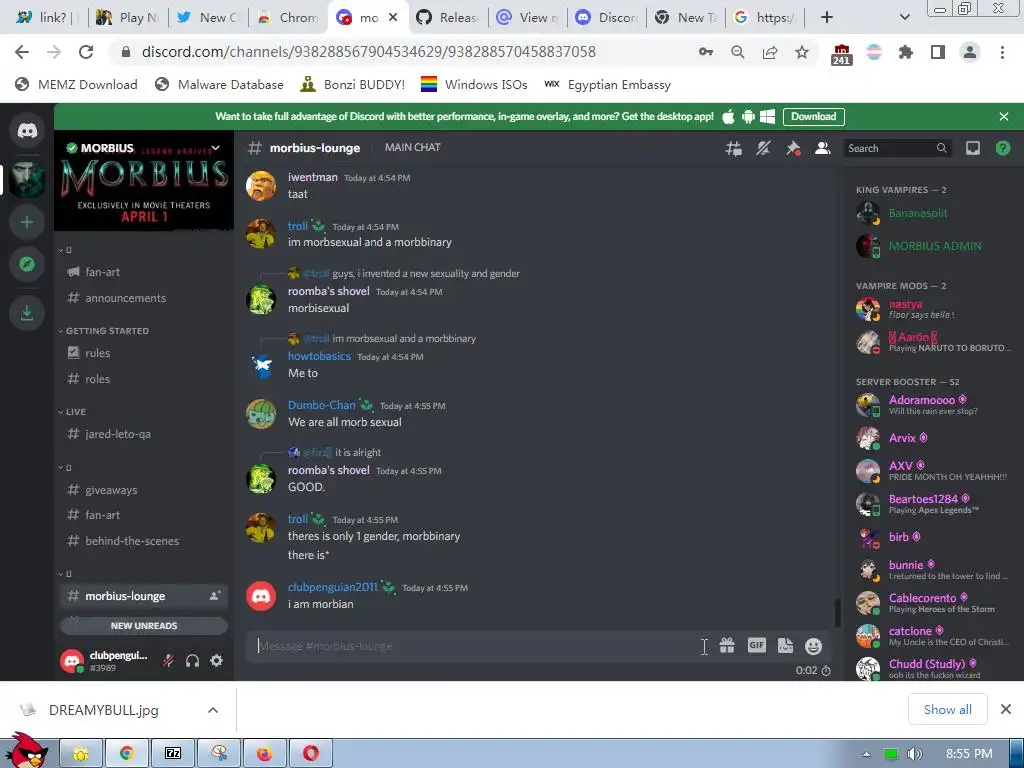1024x768 pixels.
Task: Toggle deafen headphones icon
Action: [192, 661]
